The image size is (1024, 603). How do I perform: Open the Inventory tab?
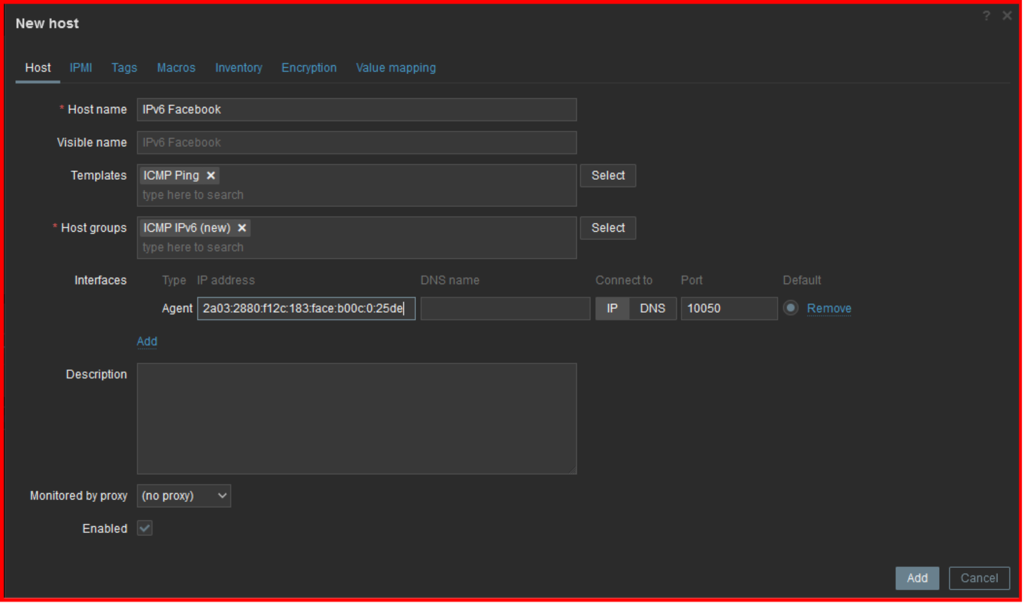click(x=238, y=68)
